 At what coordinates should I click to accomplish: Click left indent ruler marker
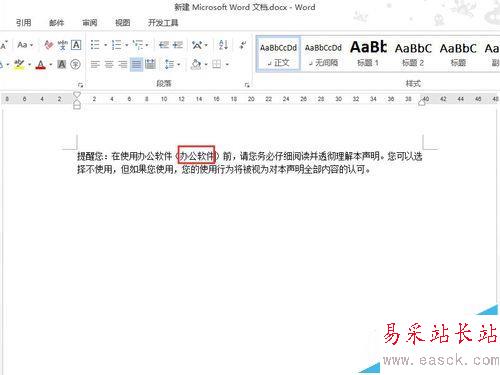click(77, 106)
